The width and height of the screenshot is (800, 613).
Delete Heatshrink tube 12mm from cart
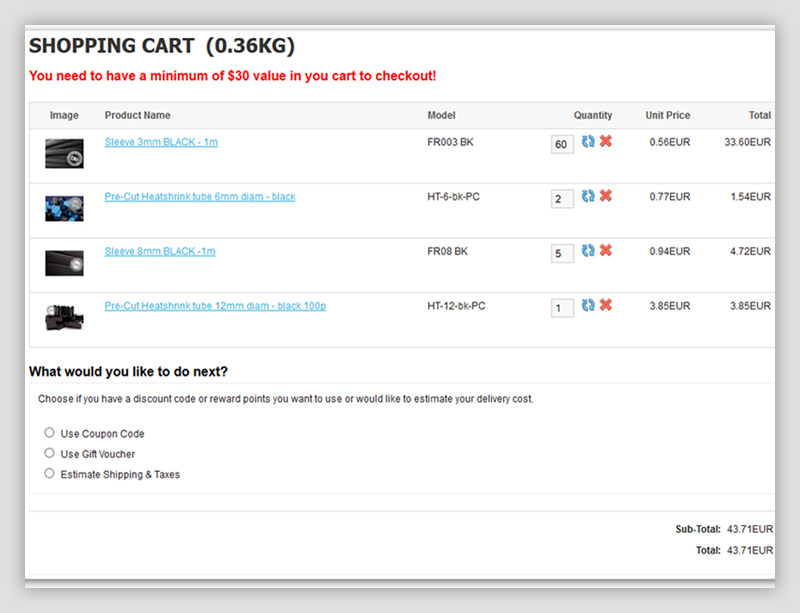click(x=605, y=306)
